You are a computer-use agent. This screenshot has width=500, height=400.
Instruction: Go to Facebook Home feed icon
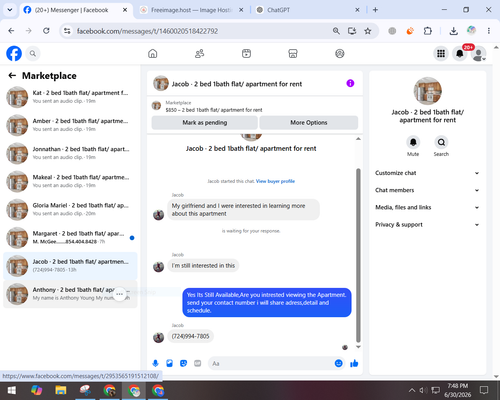tap(153, 53)
